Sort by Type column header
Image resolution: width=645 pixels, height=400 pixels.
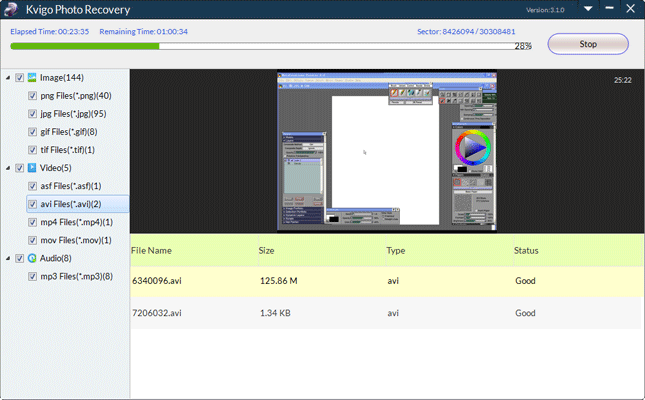[450, 250]
